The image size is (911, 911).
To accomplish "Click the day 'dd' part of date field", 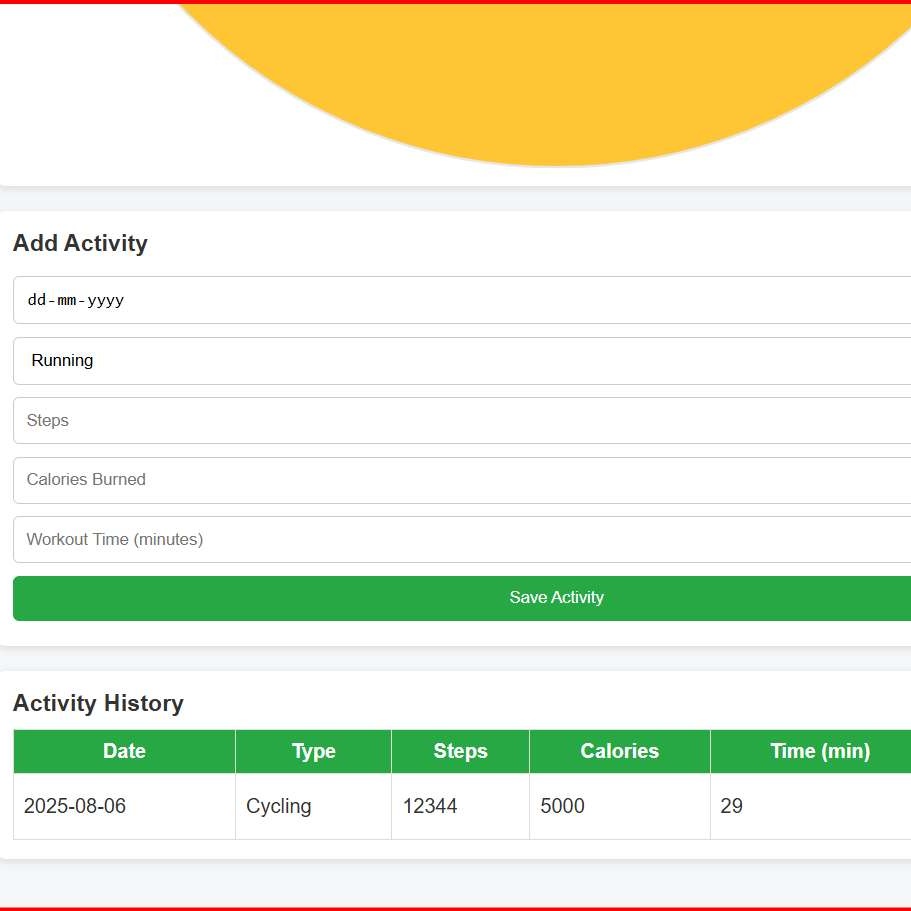I will (37, 300).
